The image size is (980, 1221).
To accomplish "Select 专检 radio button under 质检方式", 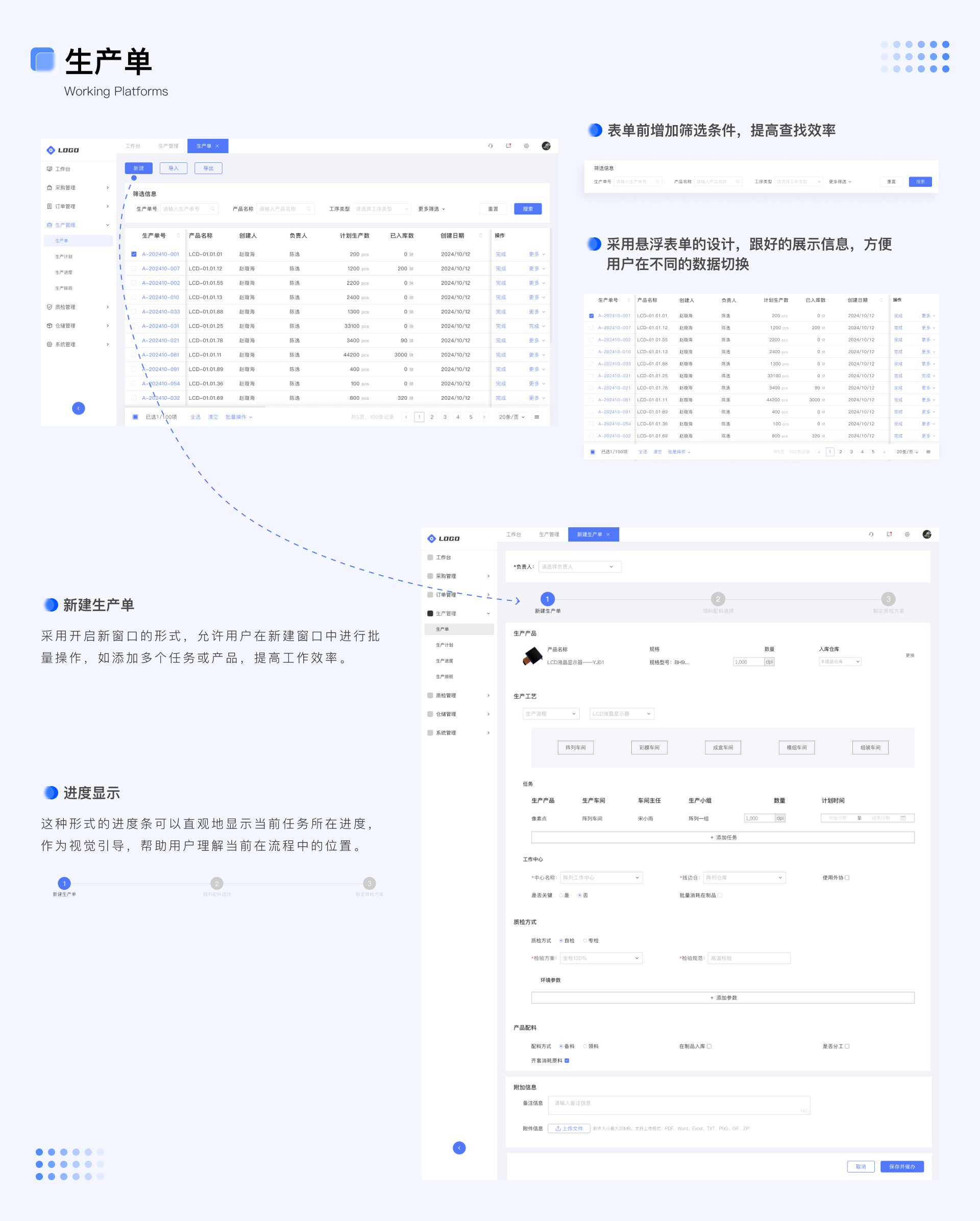I will [x=585, y=941].
